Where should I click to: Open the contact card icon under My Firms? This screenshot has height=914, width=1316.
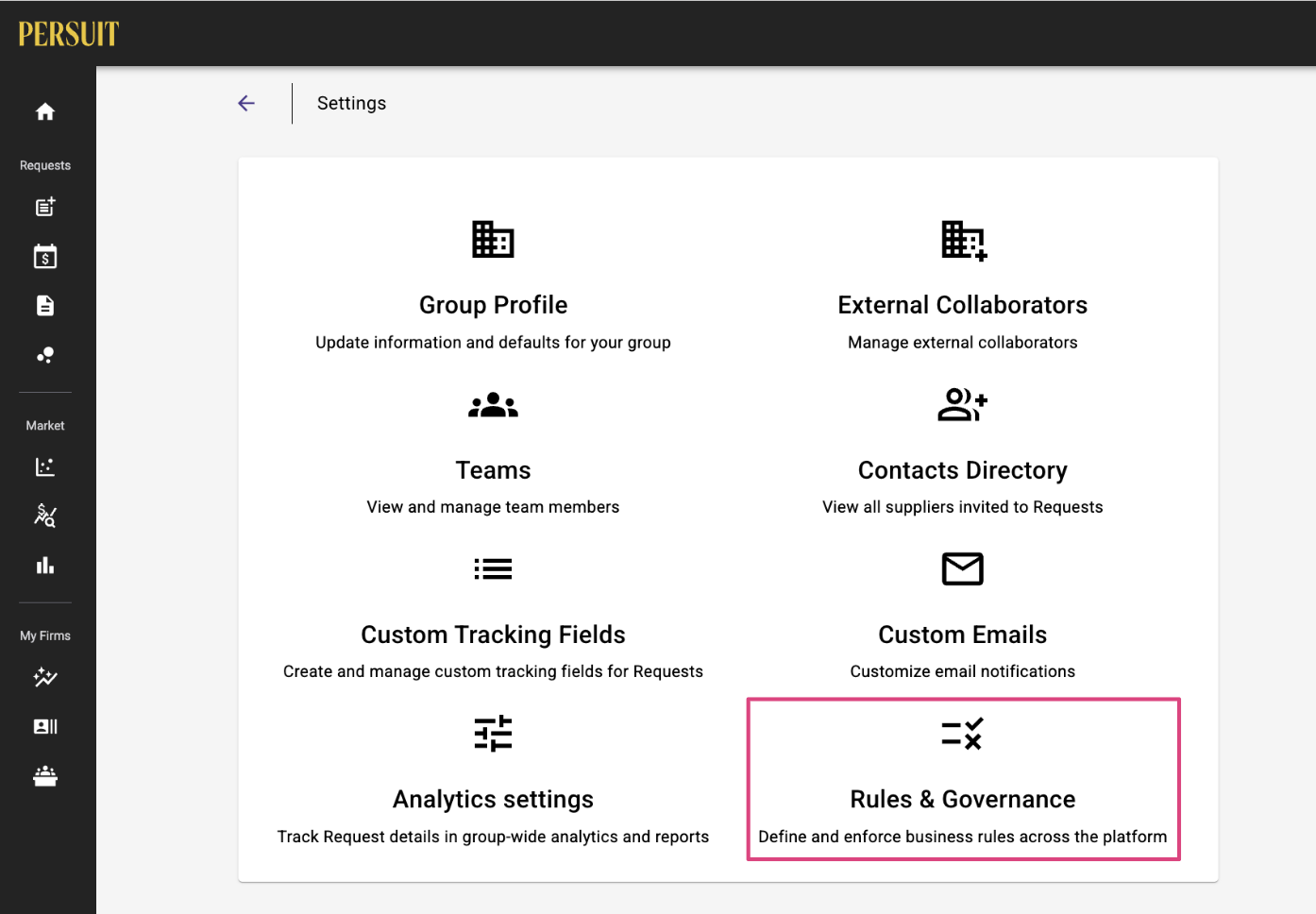45,726
